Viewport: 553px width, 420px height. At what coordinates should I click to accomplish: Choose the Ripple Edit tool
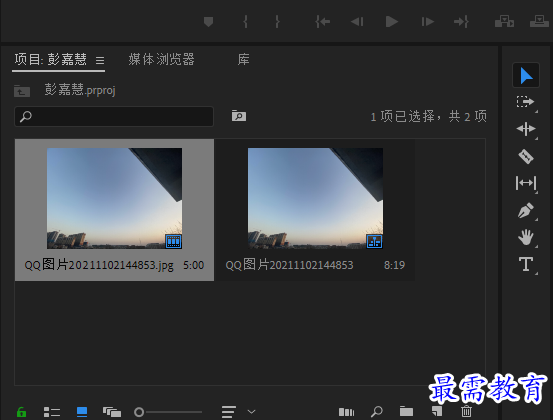tap(525, 129)
